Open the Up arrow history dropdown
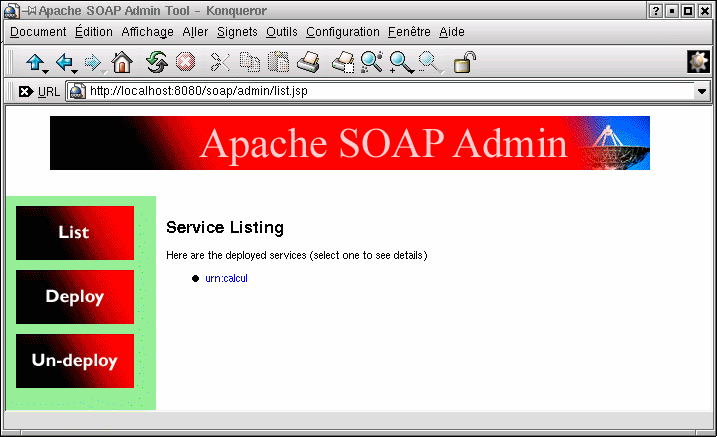This screenshot has height=437, width=717. coord(45,72)
